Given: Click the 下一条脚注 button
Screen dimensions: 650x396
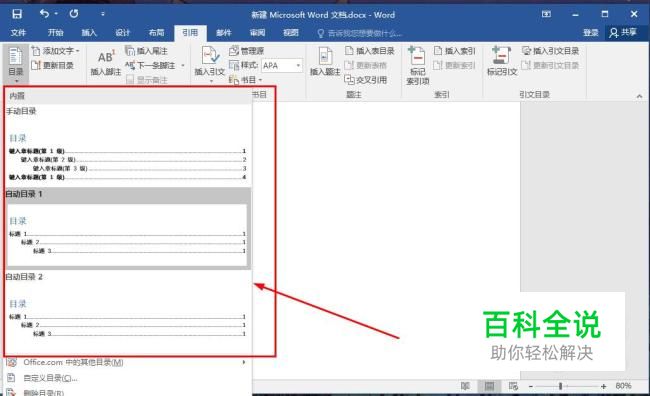Looking at the screenshot, I should (150, 66).
